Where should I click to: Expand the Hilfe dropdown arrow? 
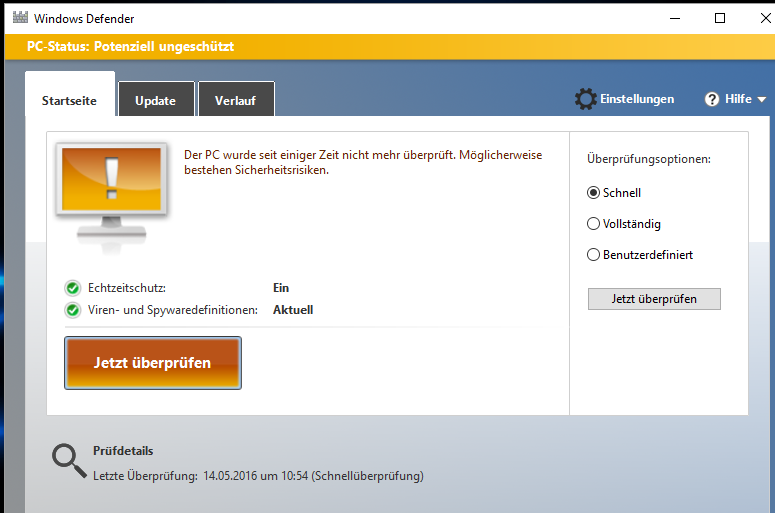[x=762, y=99]
